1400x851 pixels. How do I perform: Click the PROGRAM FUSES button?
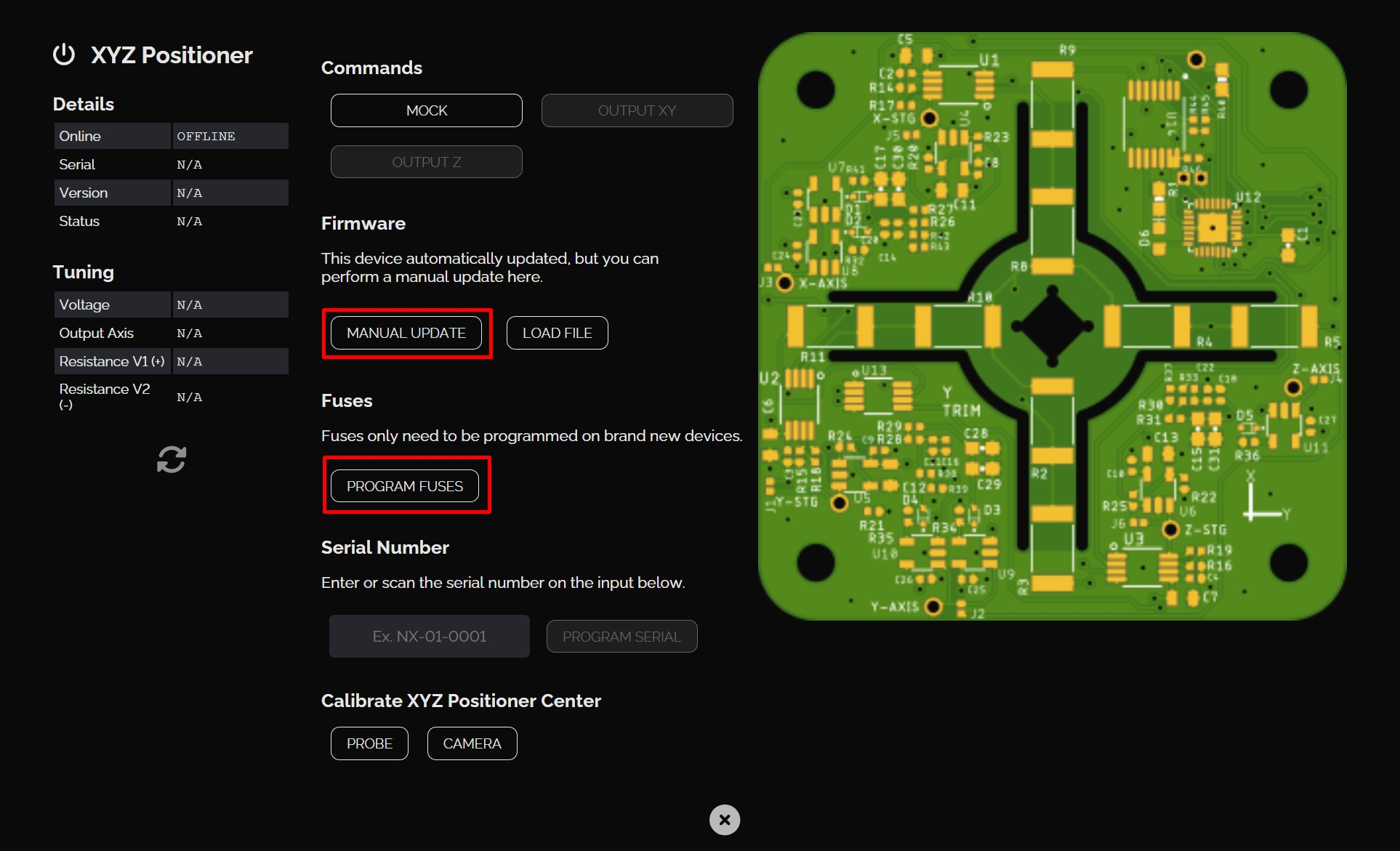tap(404, 486)
